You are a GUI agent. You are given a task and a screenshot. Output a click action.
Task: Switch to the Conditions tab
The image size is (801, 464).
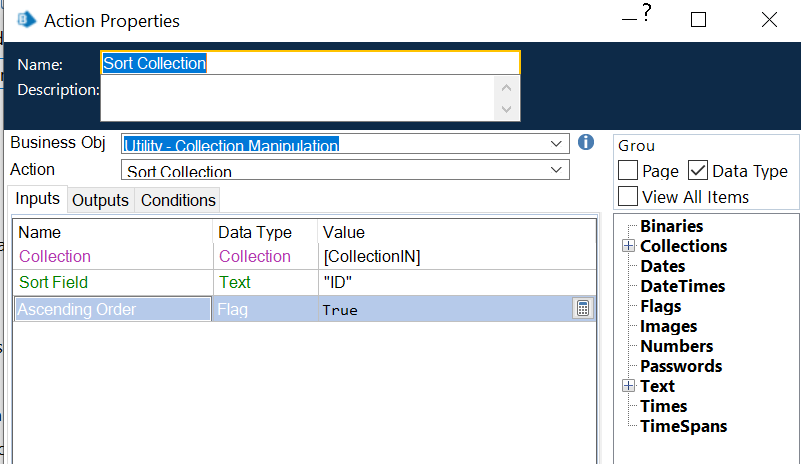[x=178, y=200]
